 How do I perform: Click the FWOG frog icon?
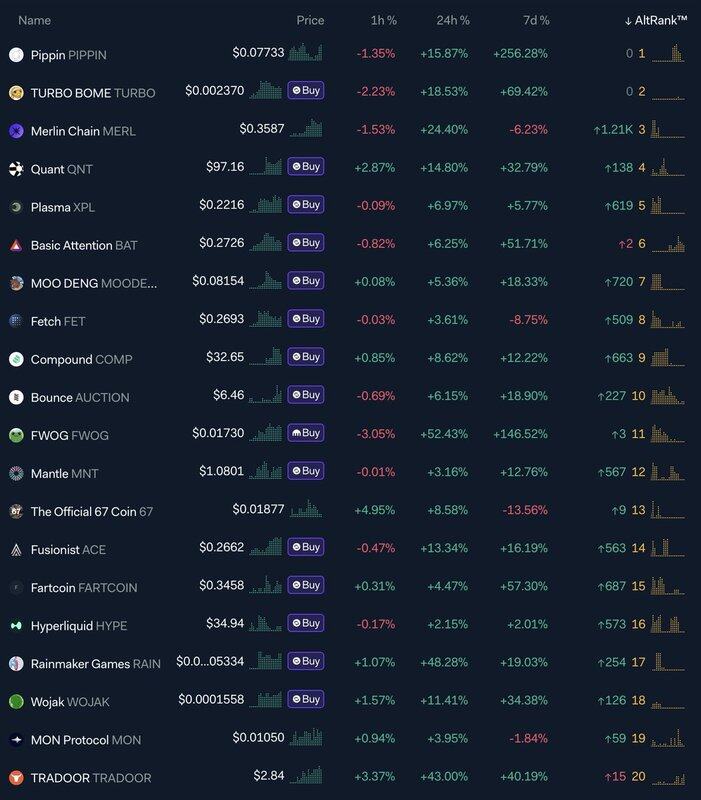pos(16,435)
